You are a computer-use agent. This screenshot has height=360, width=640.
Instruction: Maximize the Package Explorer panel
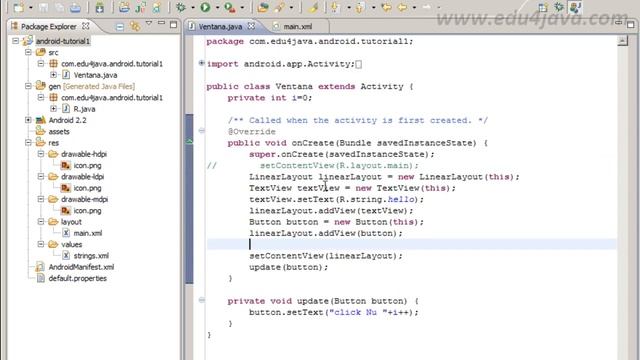[x=173, y=25]
